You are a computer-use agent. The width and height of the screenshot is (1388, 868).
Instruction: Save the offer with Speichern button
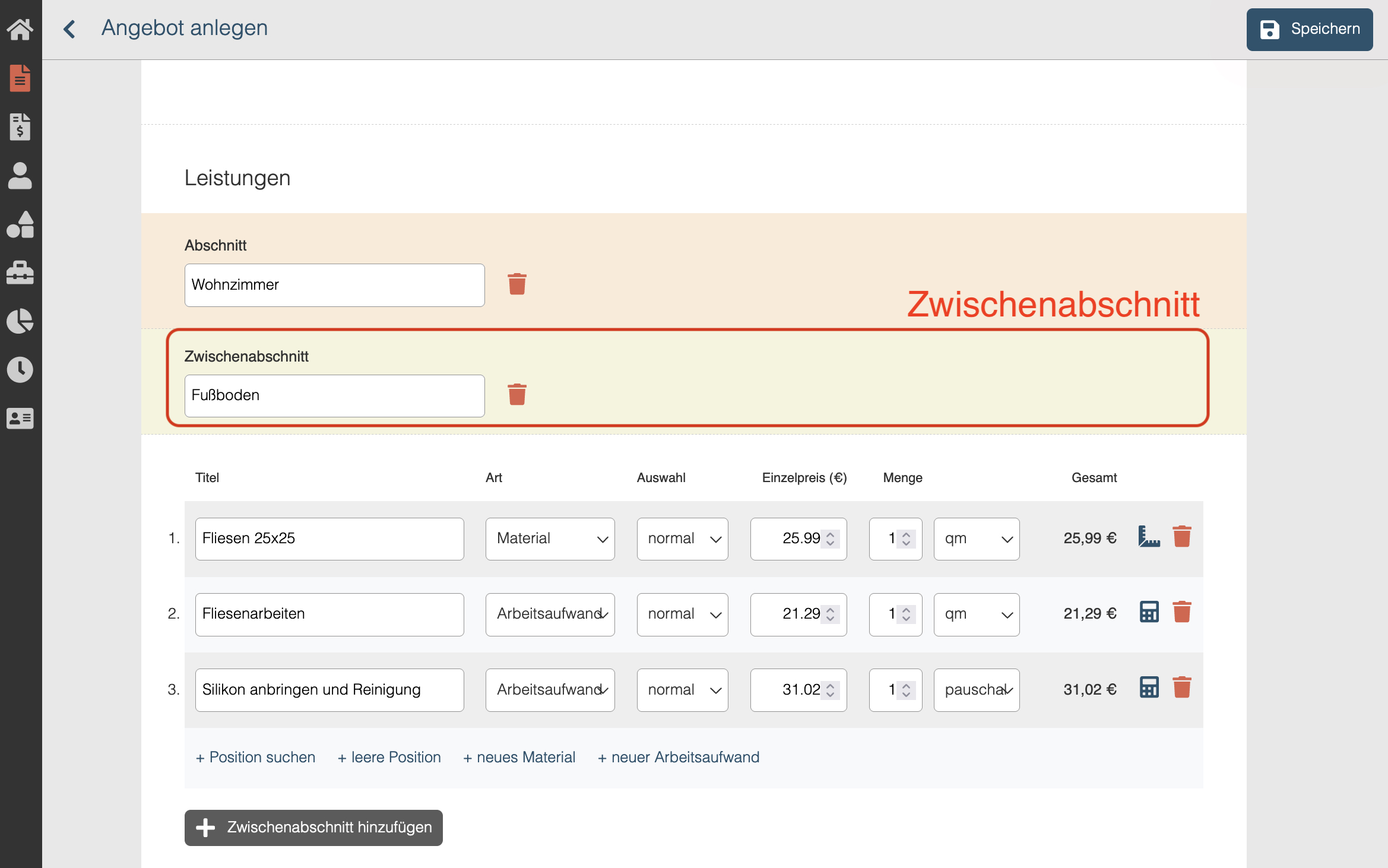point(1310,29)
